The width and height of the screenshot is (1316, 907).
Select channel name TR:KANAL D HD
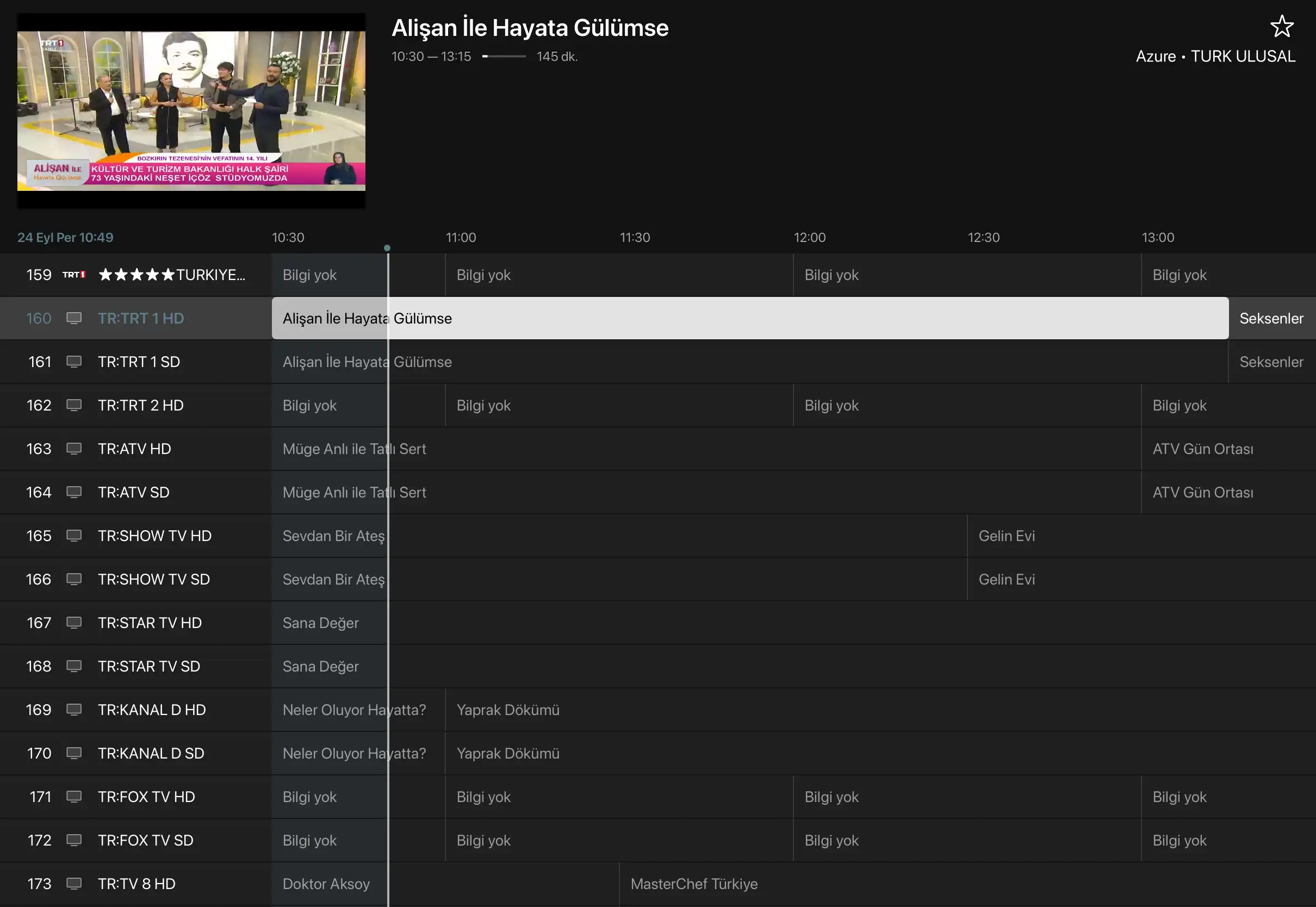152,710
